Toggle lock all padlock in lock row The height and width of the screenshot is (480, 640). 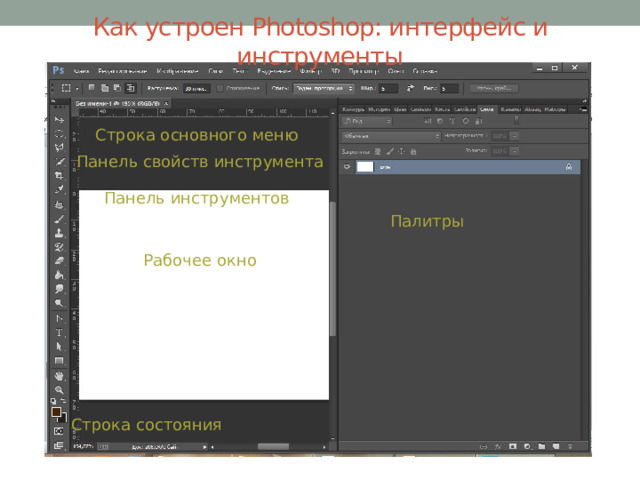pyautogui.click(x=413, y=151)
